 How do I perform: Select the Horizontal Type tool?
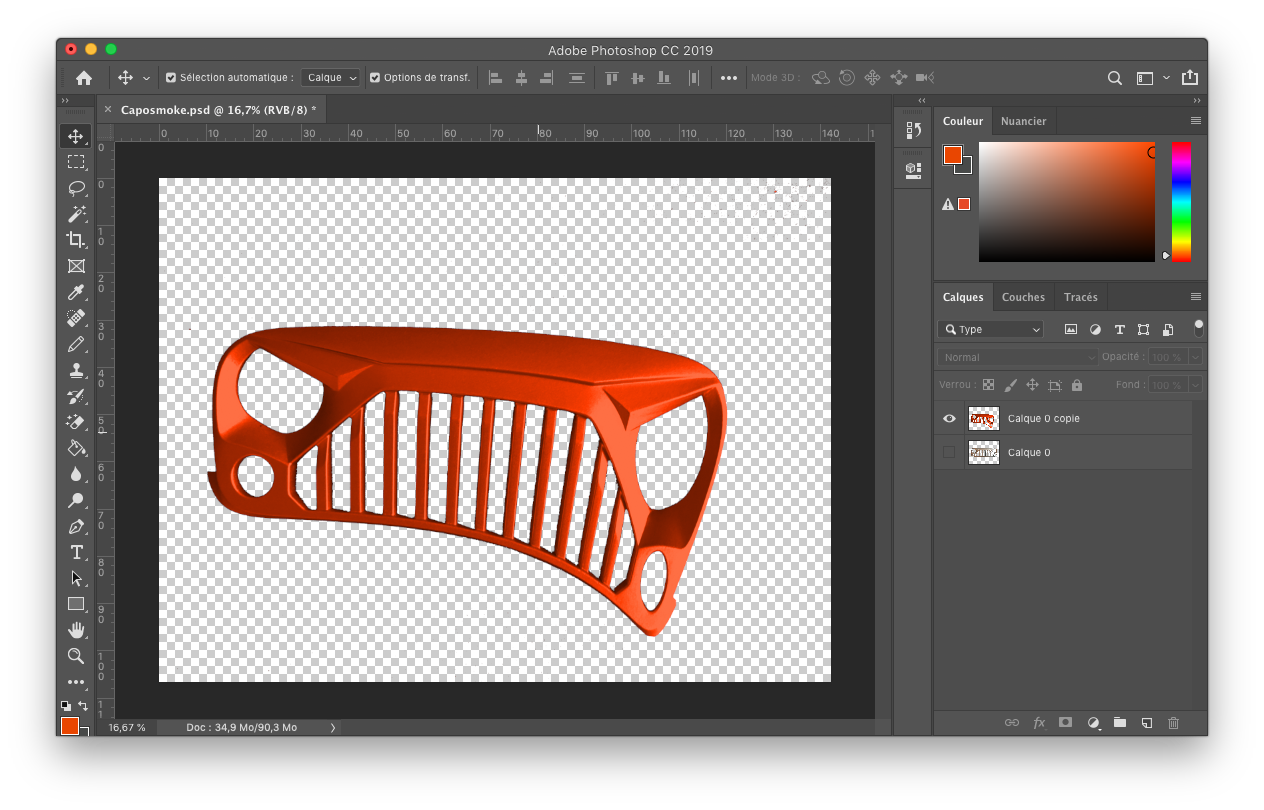point(76,552)
